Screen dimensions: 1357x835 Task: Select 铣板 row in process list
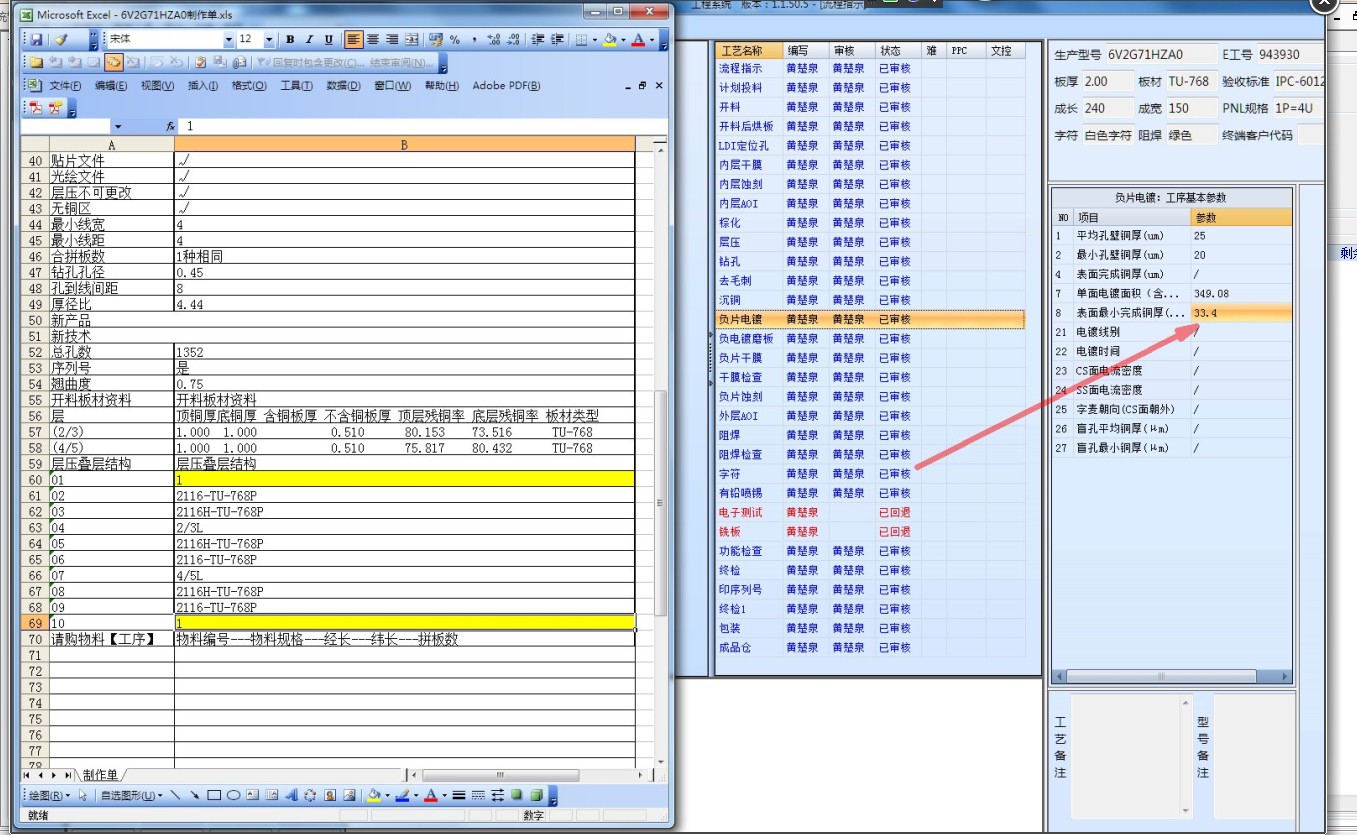click(870, 531)
